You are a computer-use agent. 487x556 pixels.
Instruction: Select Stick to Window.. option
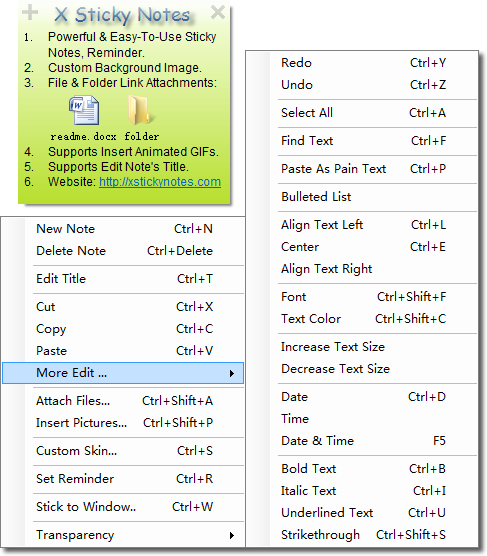coord(123,507)
